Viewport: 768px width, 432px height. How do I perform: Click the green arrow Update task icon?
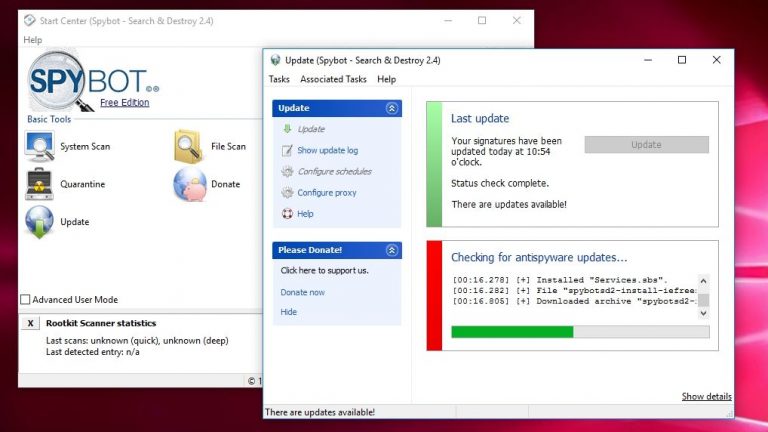click(x=288, y=129)
